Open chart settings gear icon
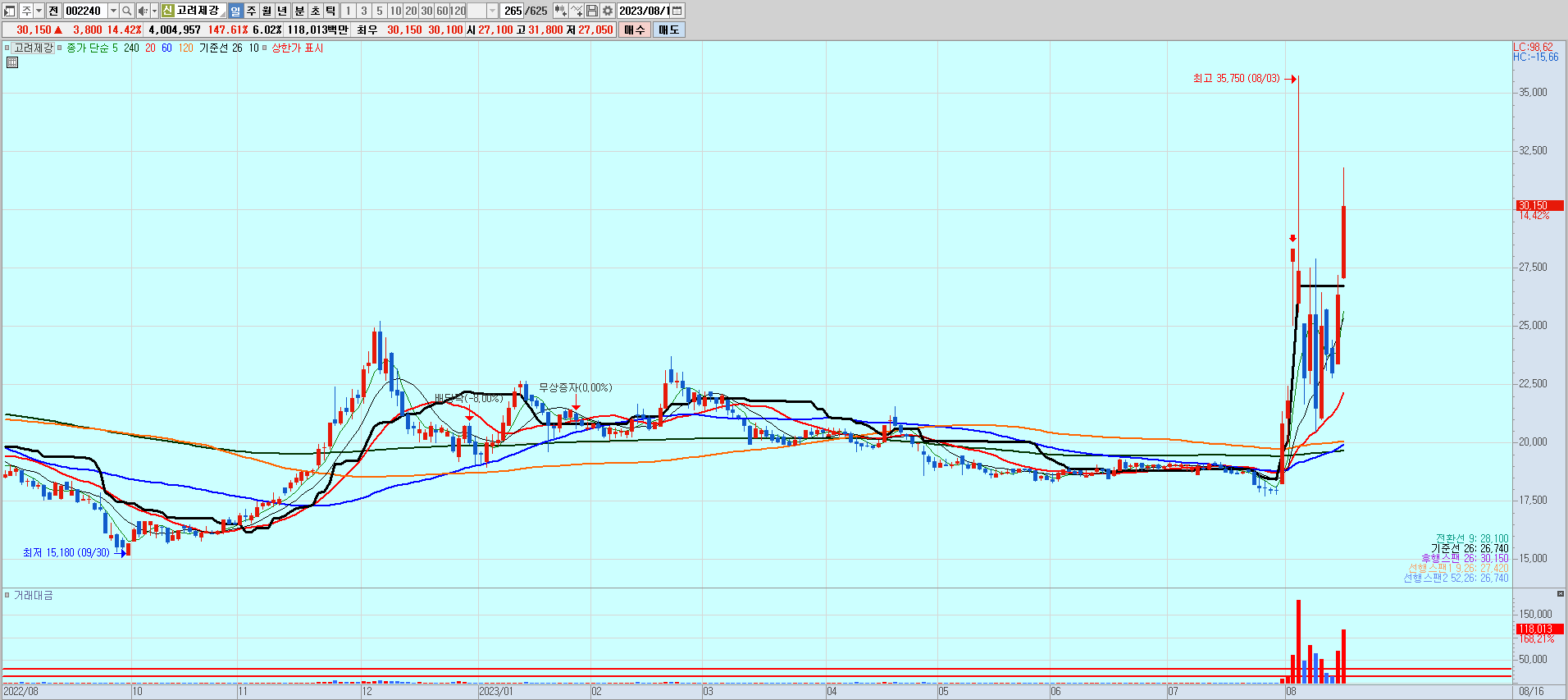Image resolution: width=1568 pixels, height=700 pixels. click(x=608, y=11)
